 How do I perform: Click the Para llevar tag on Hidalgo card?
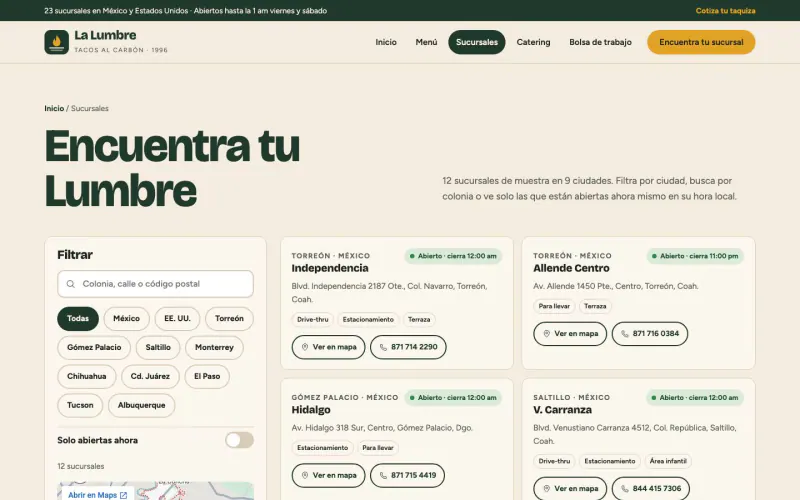[378, 448]
